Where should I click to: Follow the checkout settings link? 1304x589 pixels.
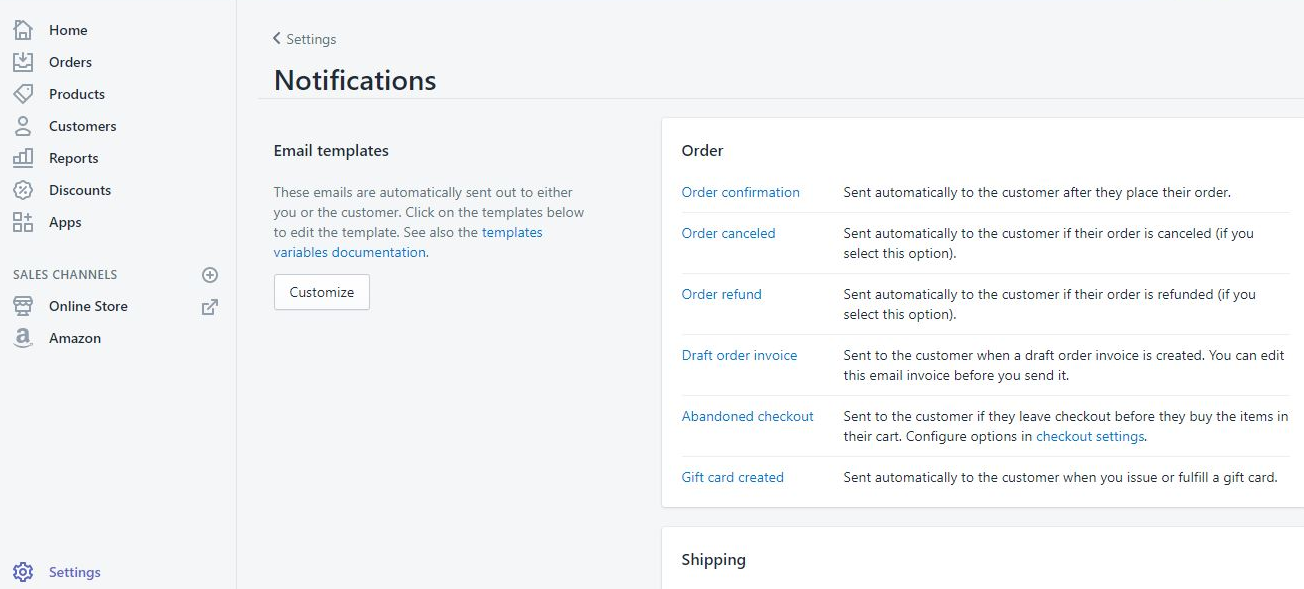pyautogui.click(x=1090, y=436)
